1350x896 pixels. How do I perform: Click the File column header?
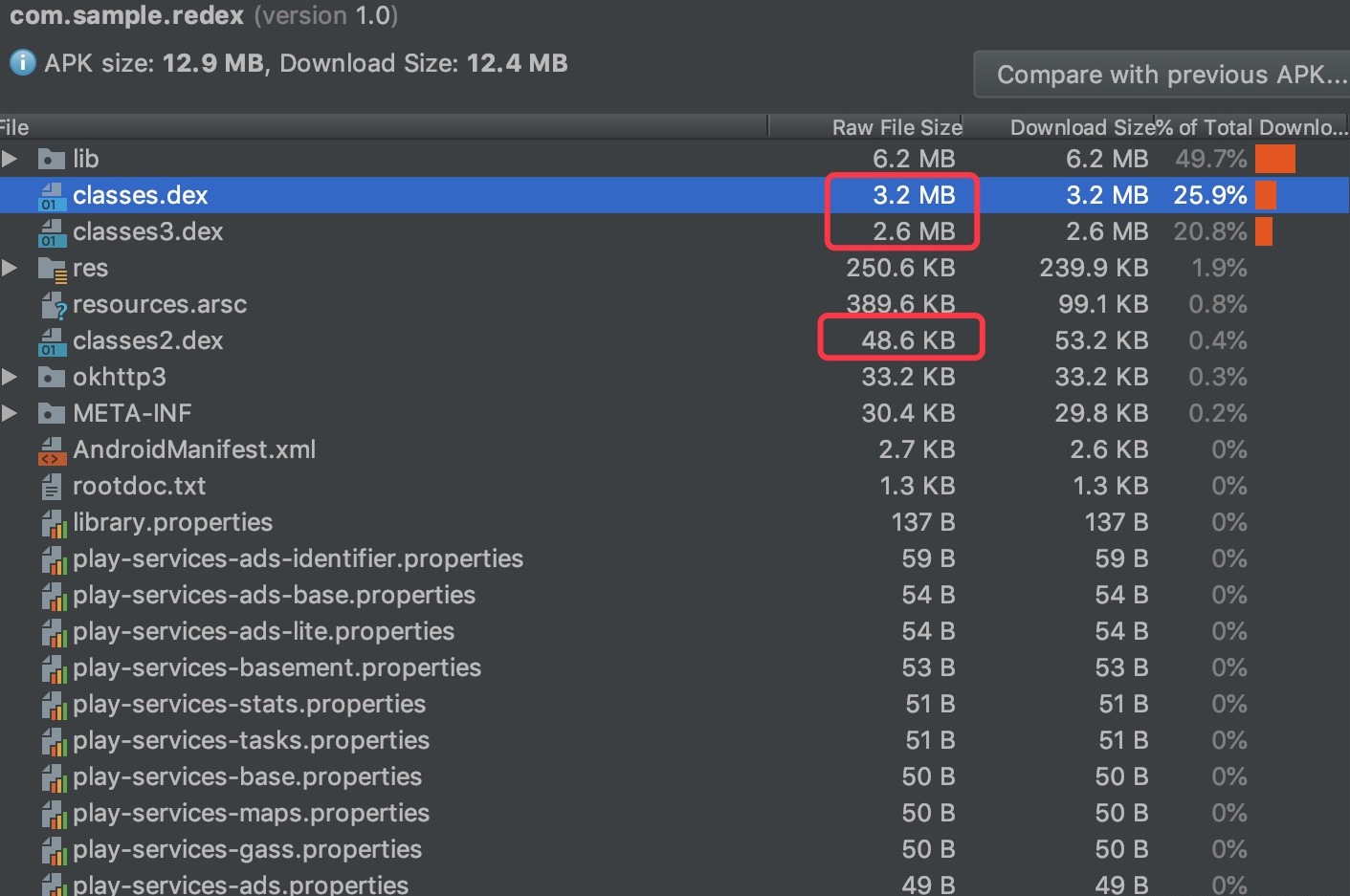click(15, 127)
